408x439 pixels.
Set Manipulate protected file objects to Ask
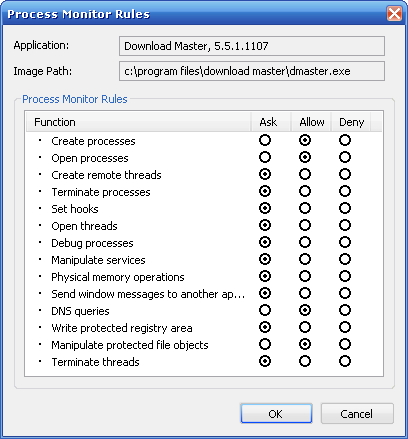265,344
